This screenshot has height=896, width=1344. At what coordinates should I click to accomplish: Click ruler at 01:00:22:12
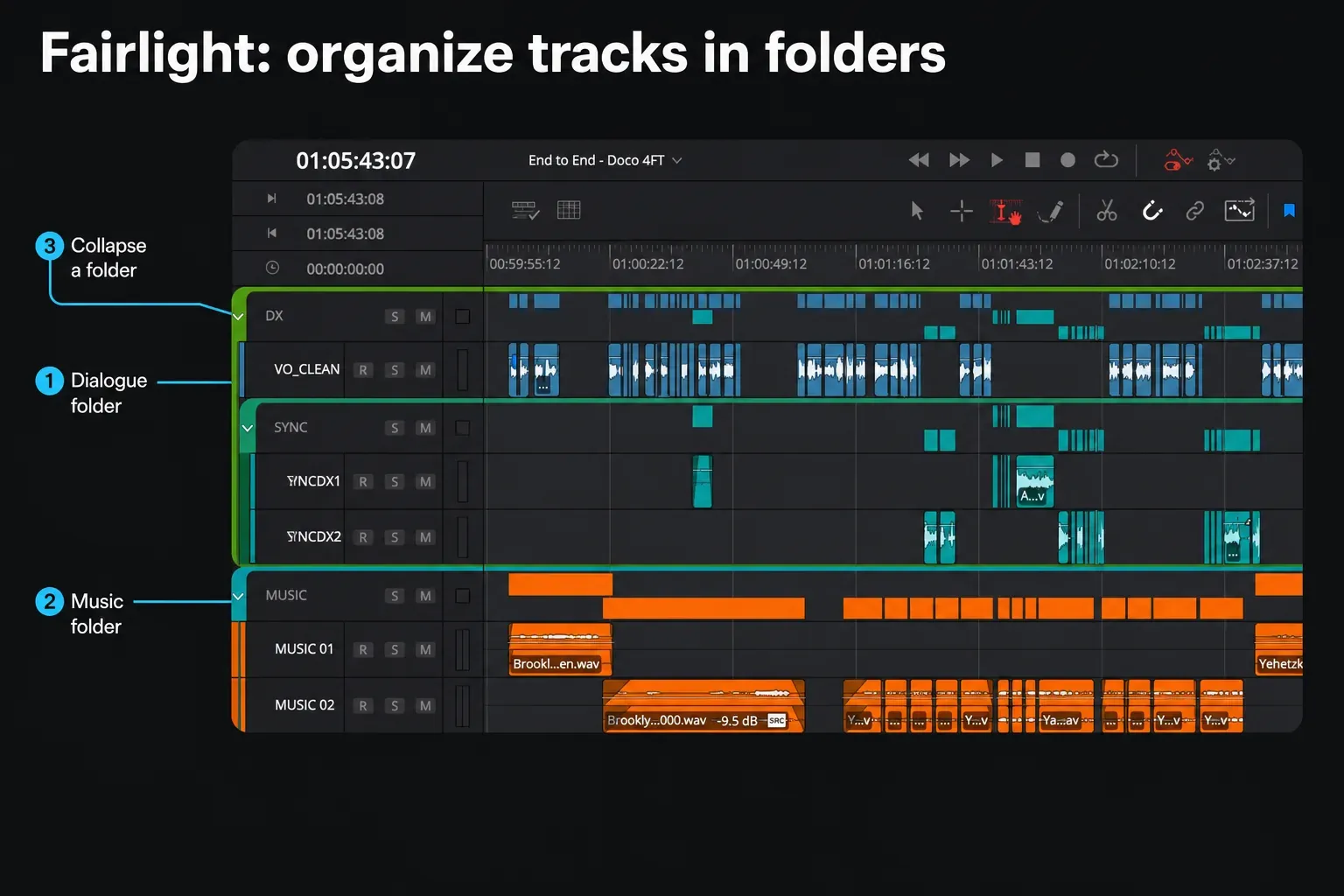pos(647,263)
